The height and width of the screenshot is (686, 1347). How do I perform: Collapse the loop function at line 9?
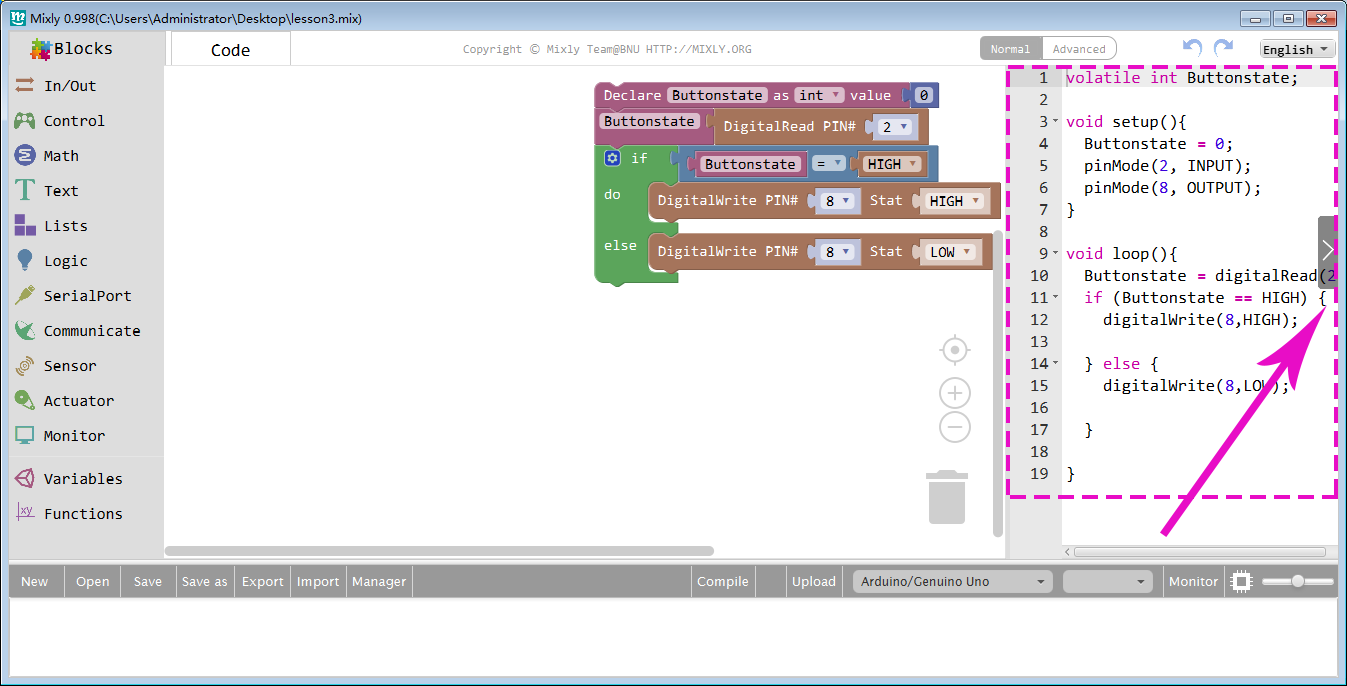[1055, 253]
